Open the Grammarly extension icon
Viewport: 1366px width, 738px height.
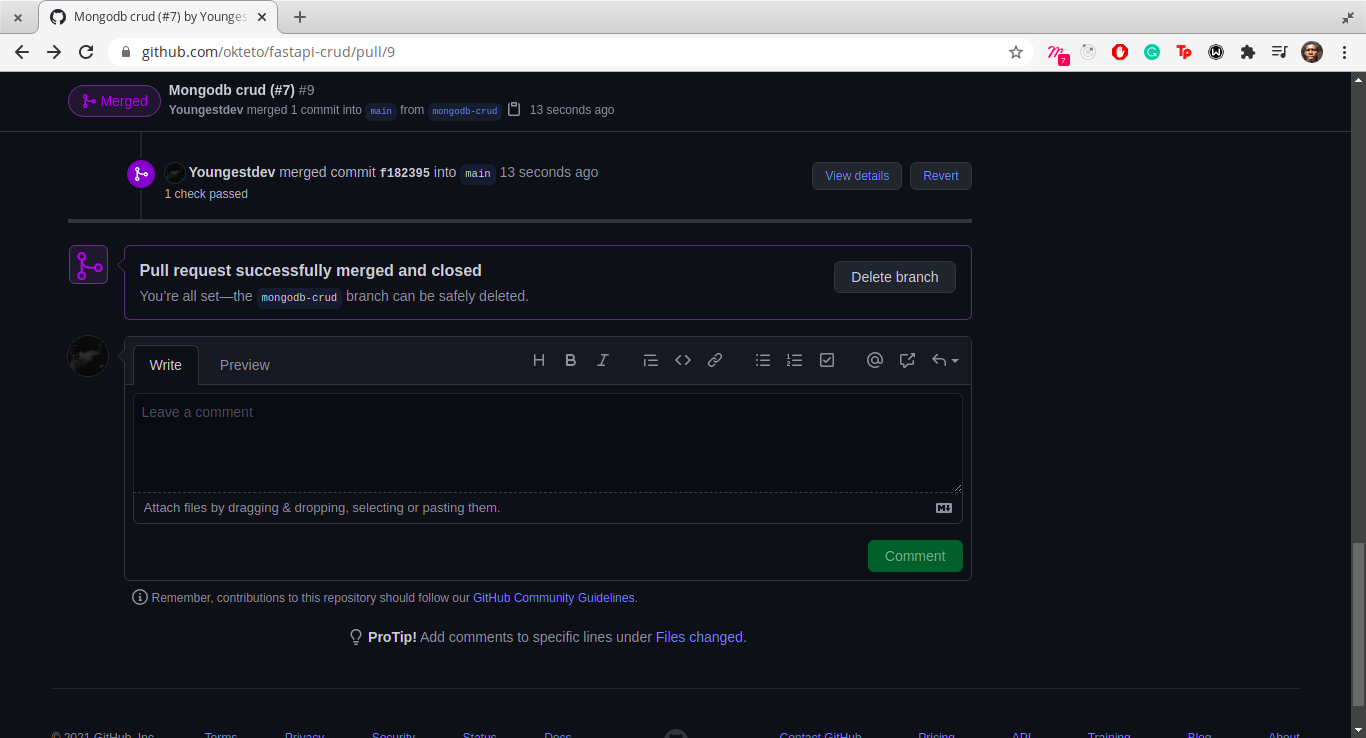[1152, 52]
